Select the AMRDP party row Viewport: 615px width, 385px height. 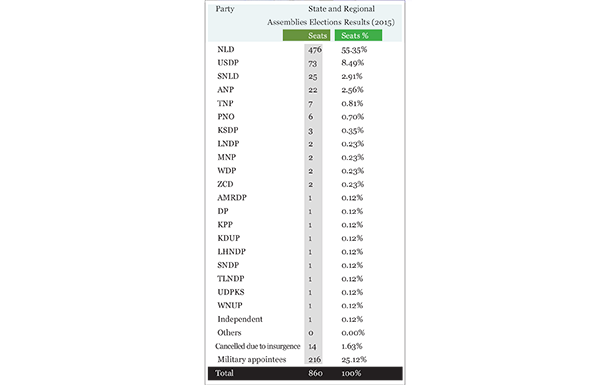[305, 198]
